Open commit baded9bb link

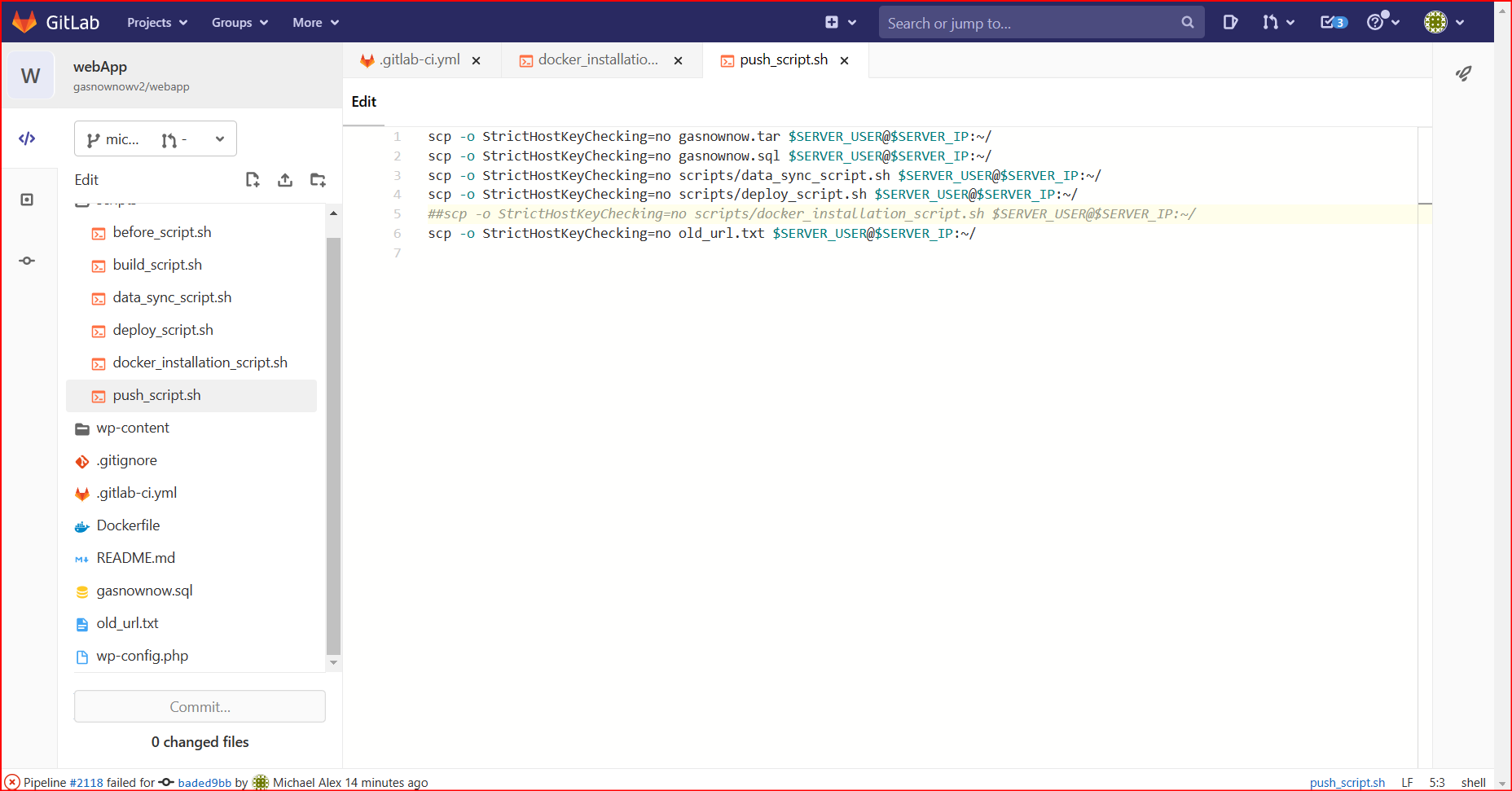pos(204,783)
